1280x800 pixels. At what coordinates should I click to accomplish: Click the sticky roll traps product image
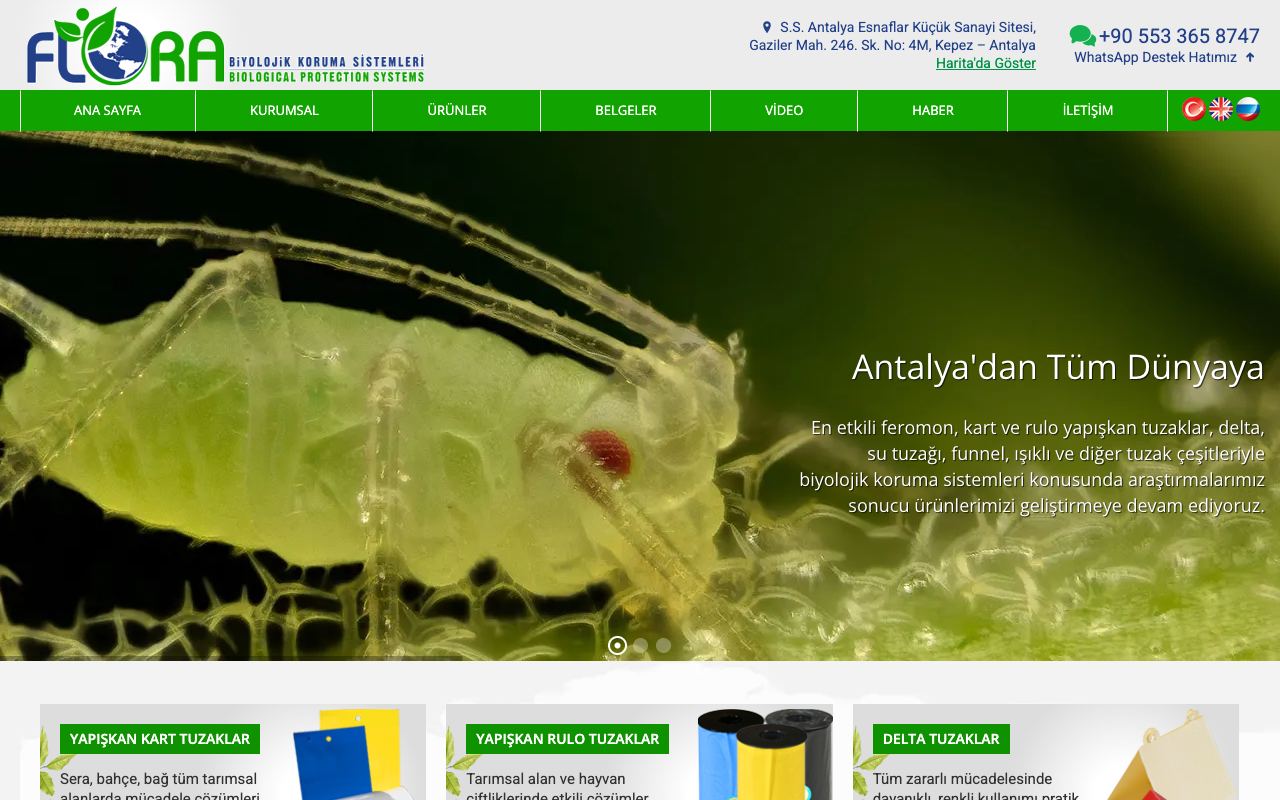765,754
